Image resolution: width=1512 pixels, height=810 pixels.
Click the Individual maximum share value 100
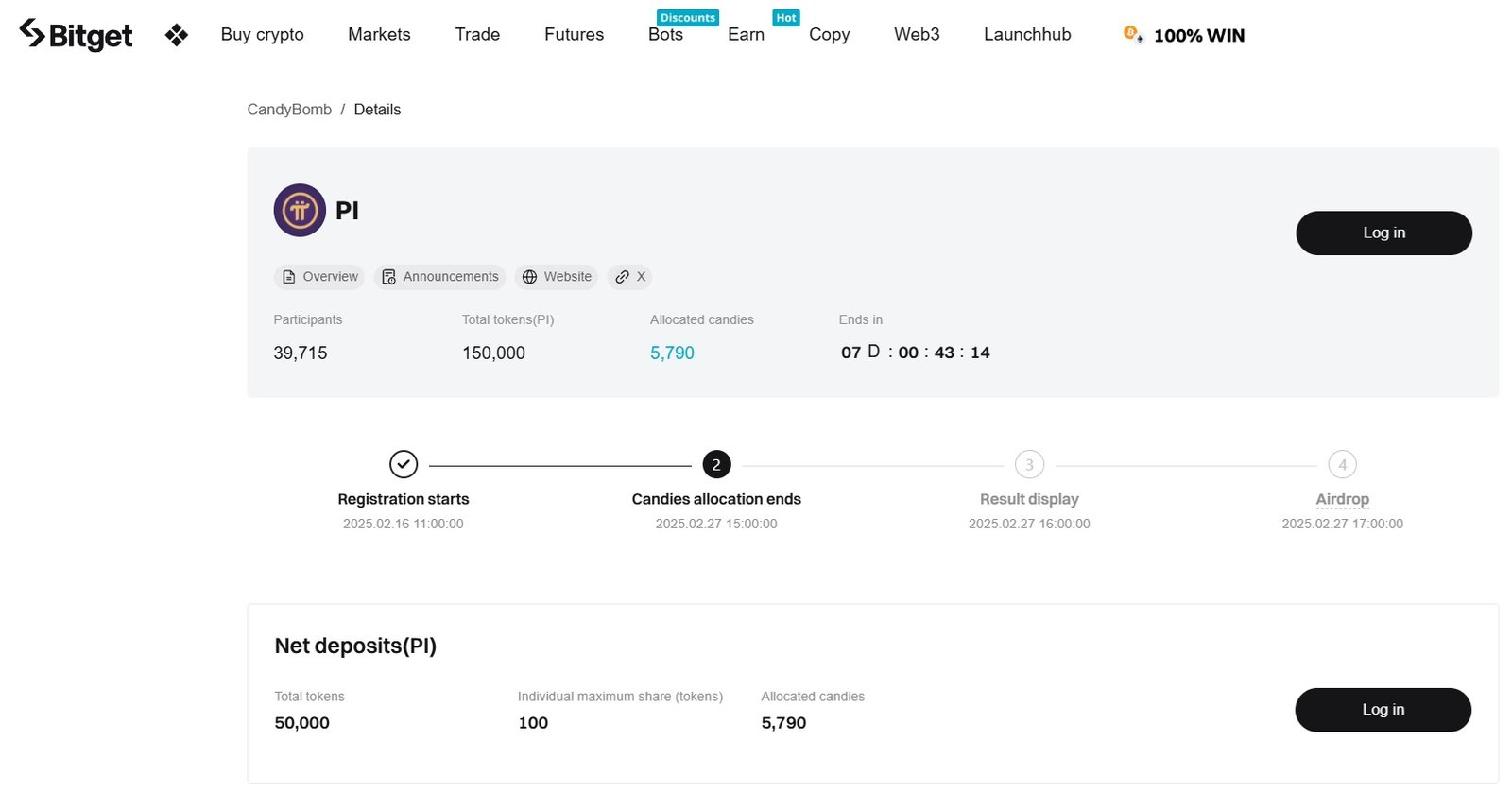533,723
